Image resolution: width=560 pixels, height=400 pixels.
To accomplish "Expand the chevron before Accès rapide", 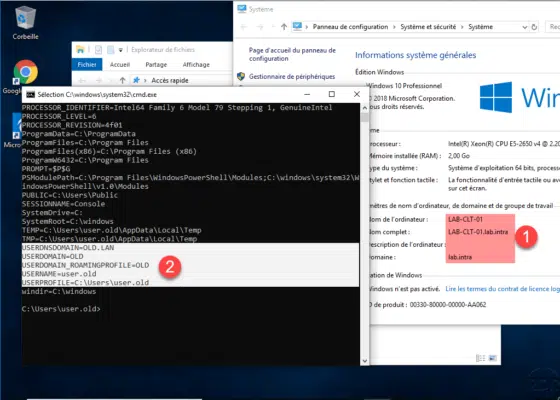I will pyautogui.click(x=145, y=81).
